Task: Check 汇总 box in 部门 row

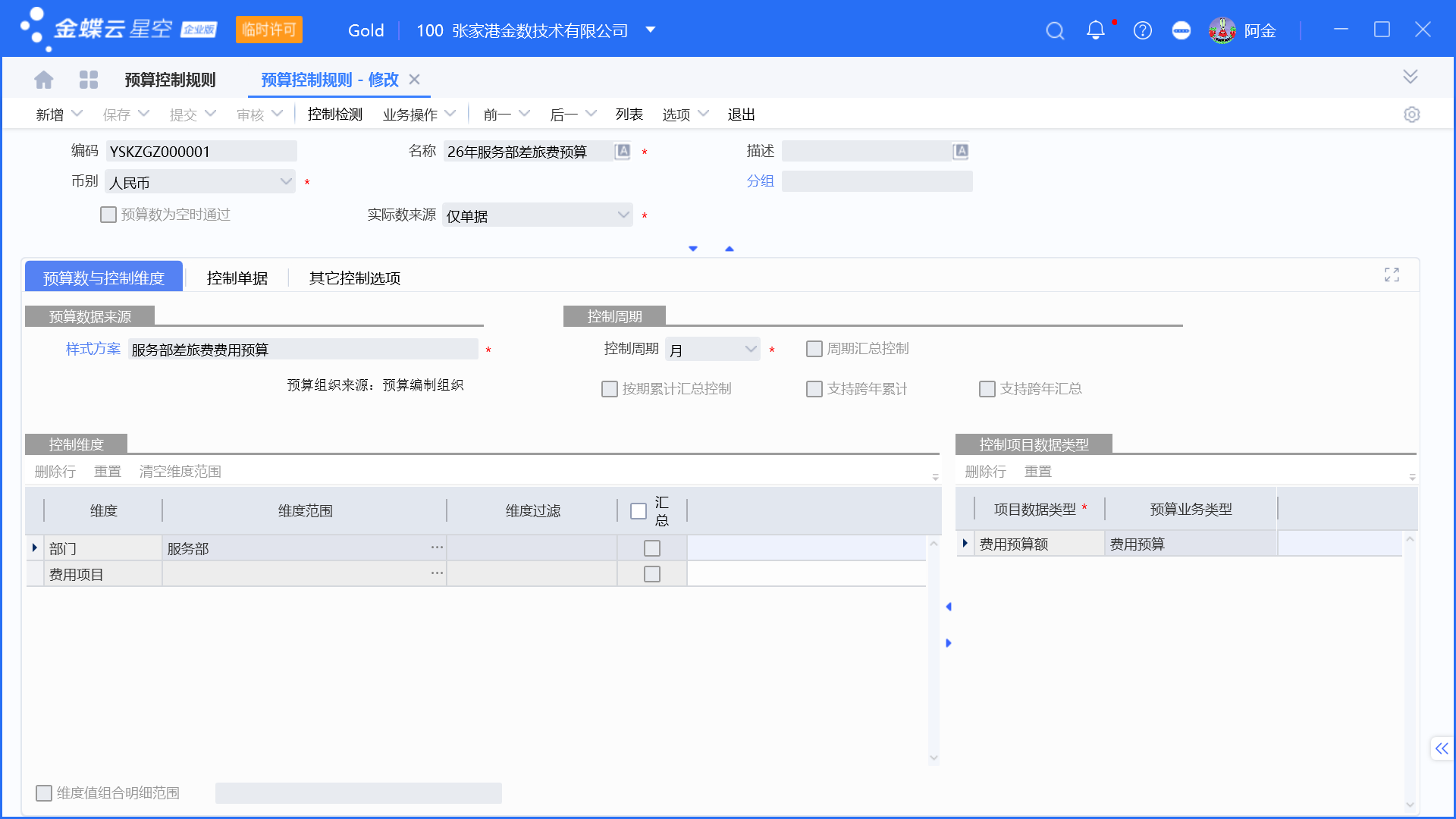Action: coord(652,548)
